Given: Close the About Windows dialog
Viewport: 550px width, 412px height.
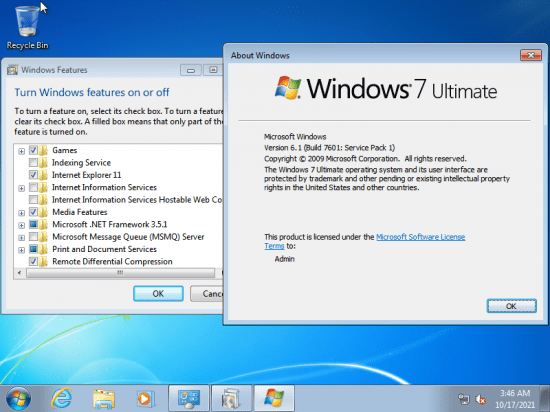Looking at the screenshot, I should [x=531, y=55].
